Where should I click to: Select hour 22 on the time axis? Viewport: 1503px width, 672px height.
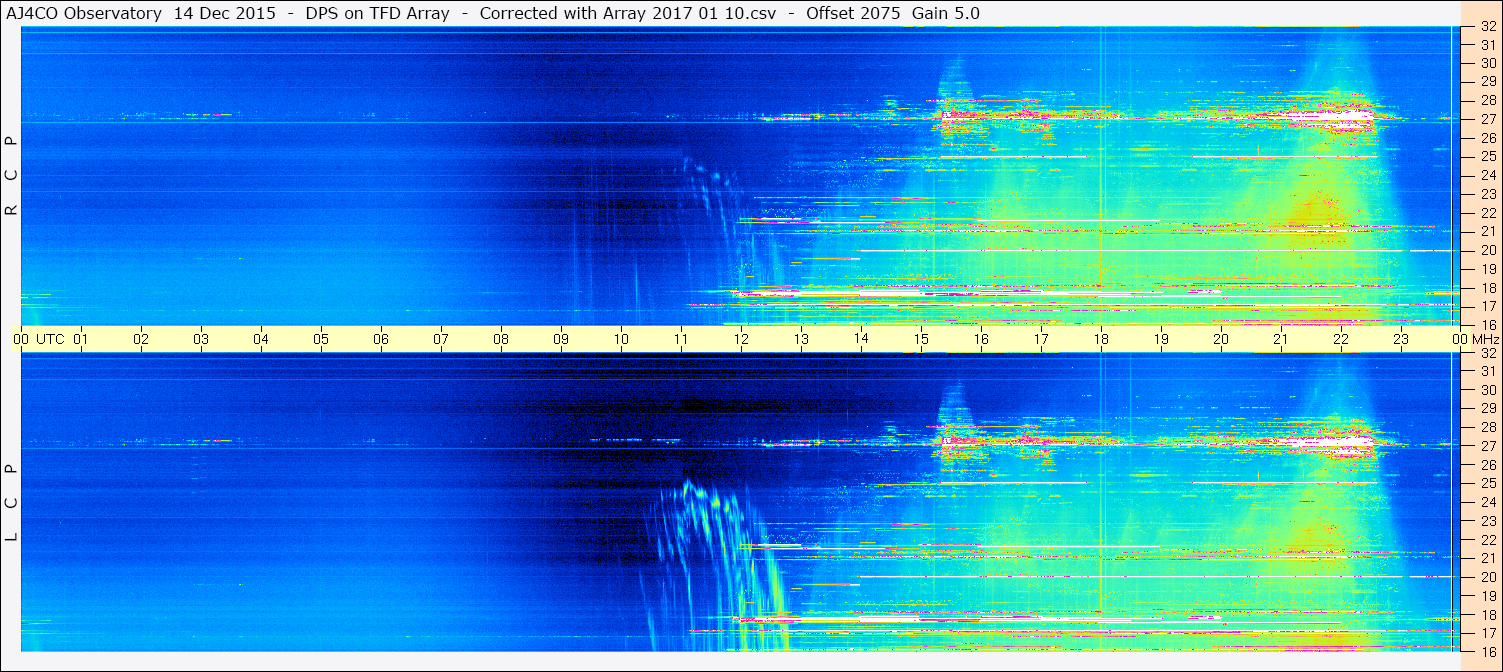pos(1341,339)
